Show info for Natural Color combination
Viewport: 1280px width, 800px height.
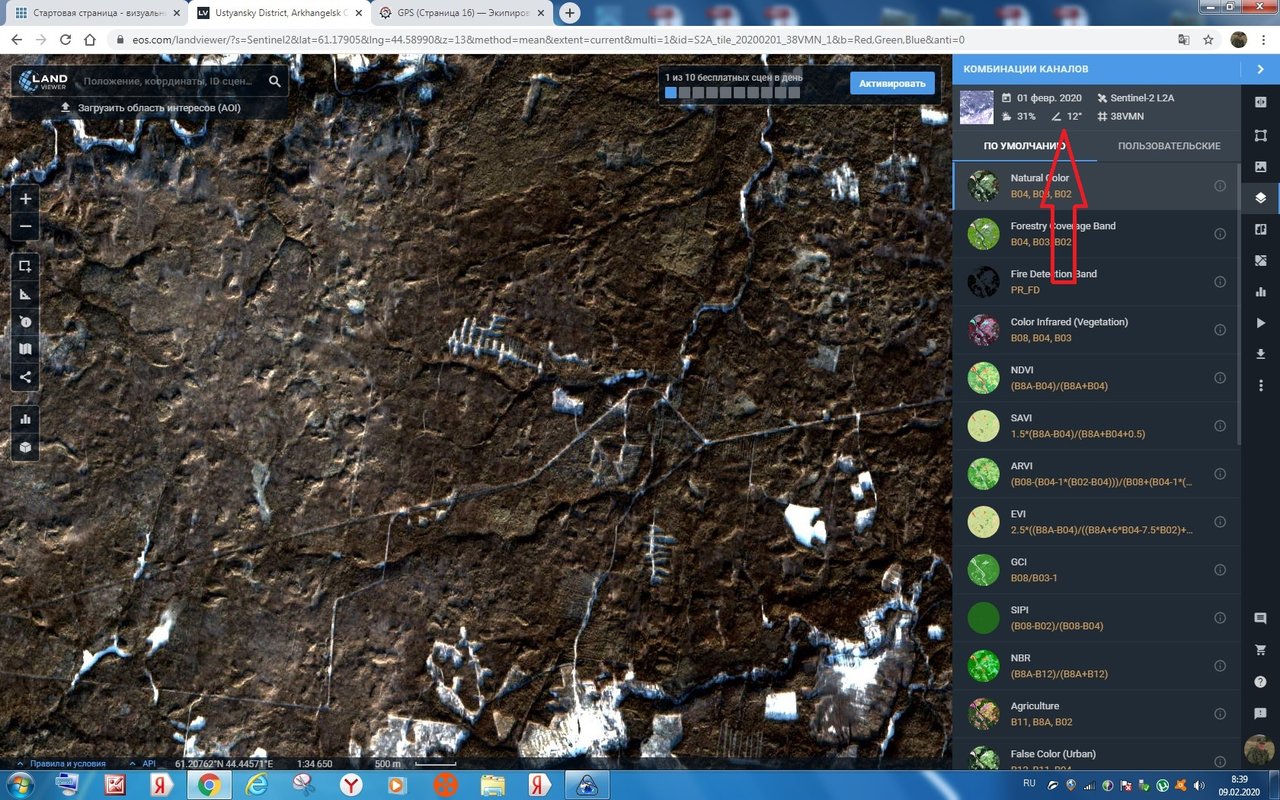(x=1220, y=186)
